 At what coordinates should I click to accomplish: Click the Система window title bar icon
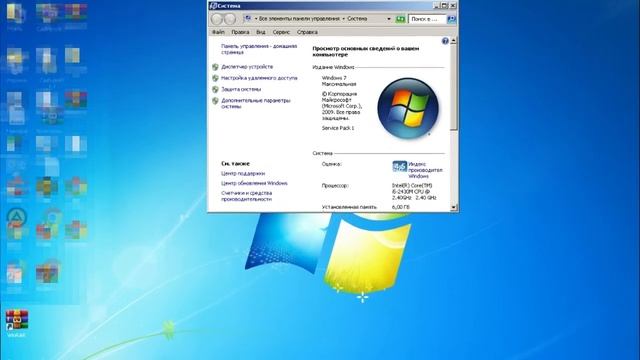pyautogui.click(x=213, y=6)
